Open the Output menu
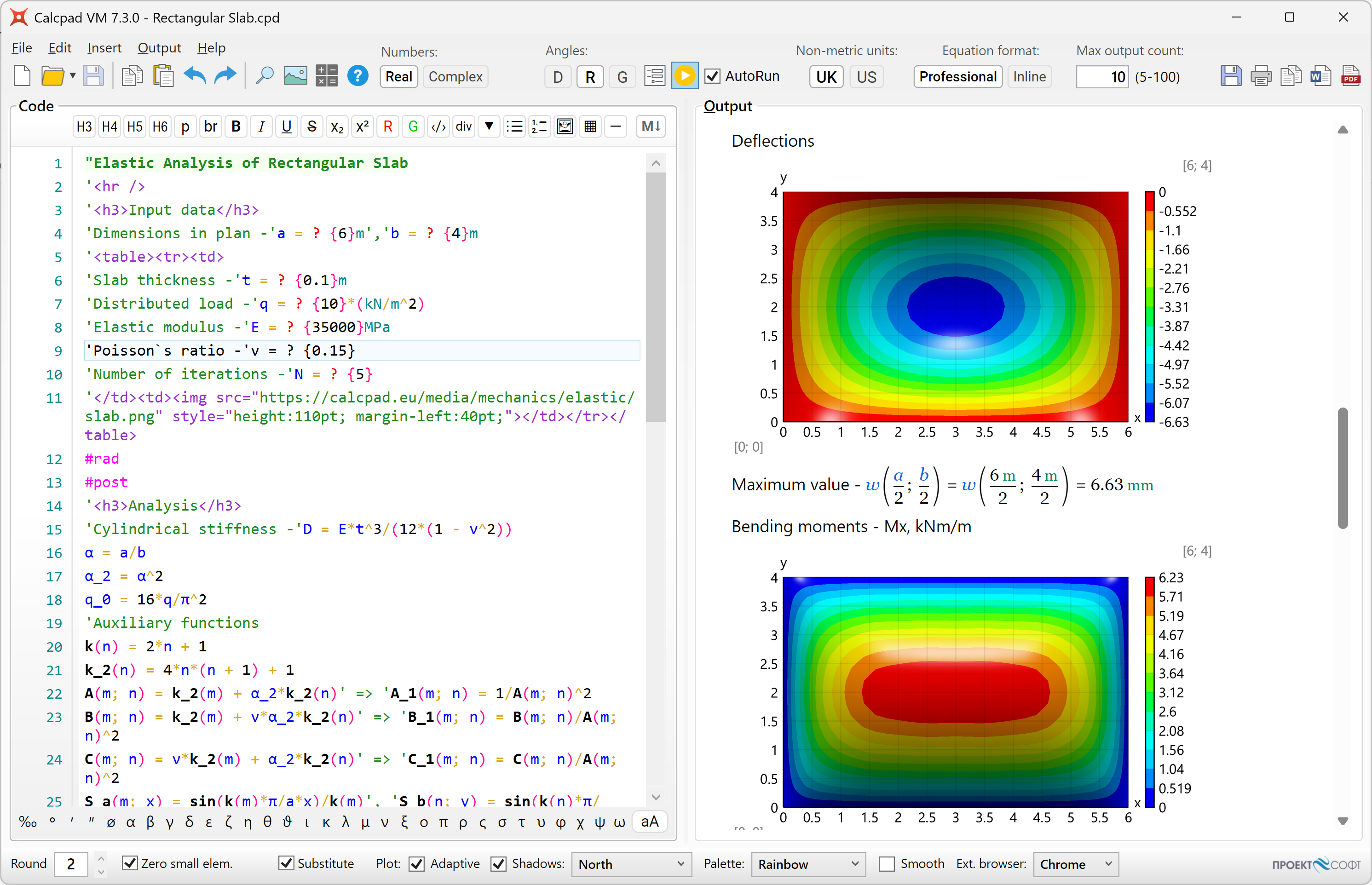 pyautogui.click(x=159, y=48)
